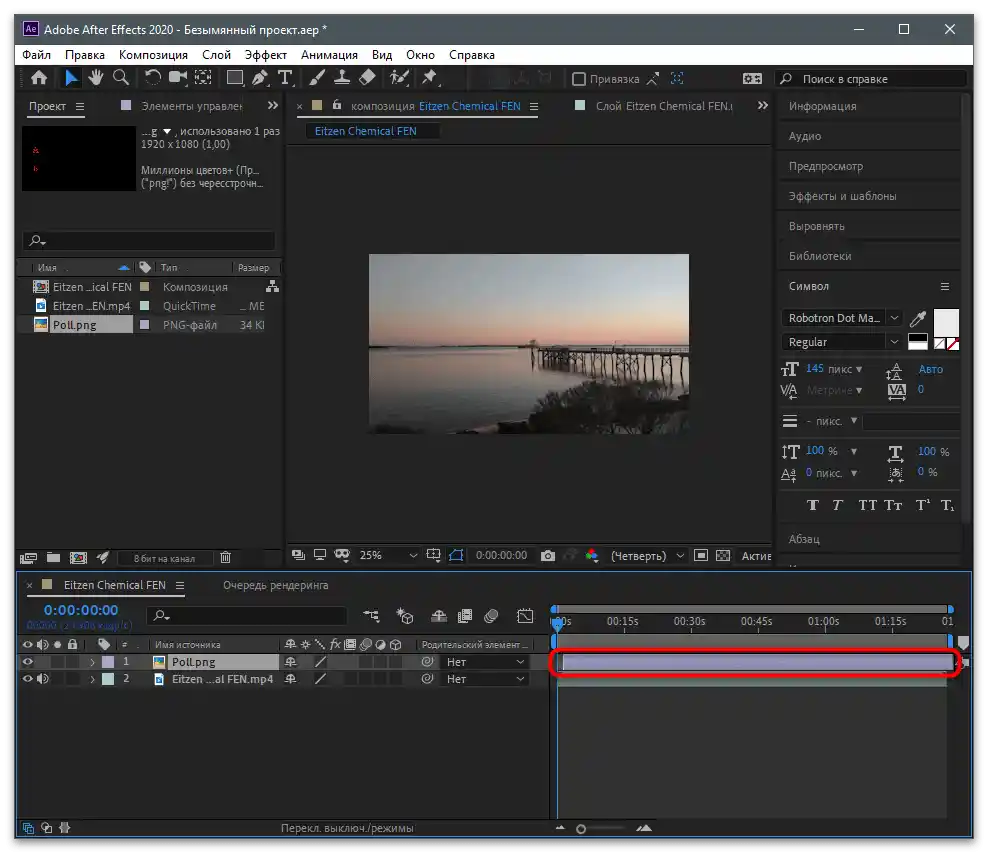Screen dimensions: 988x853
Task: Expand Poll.png layer properties
Action: coord(93,662)
